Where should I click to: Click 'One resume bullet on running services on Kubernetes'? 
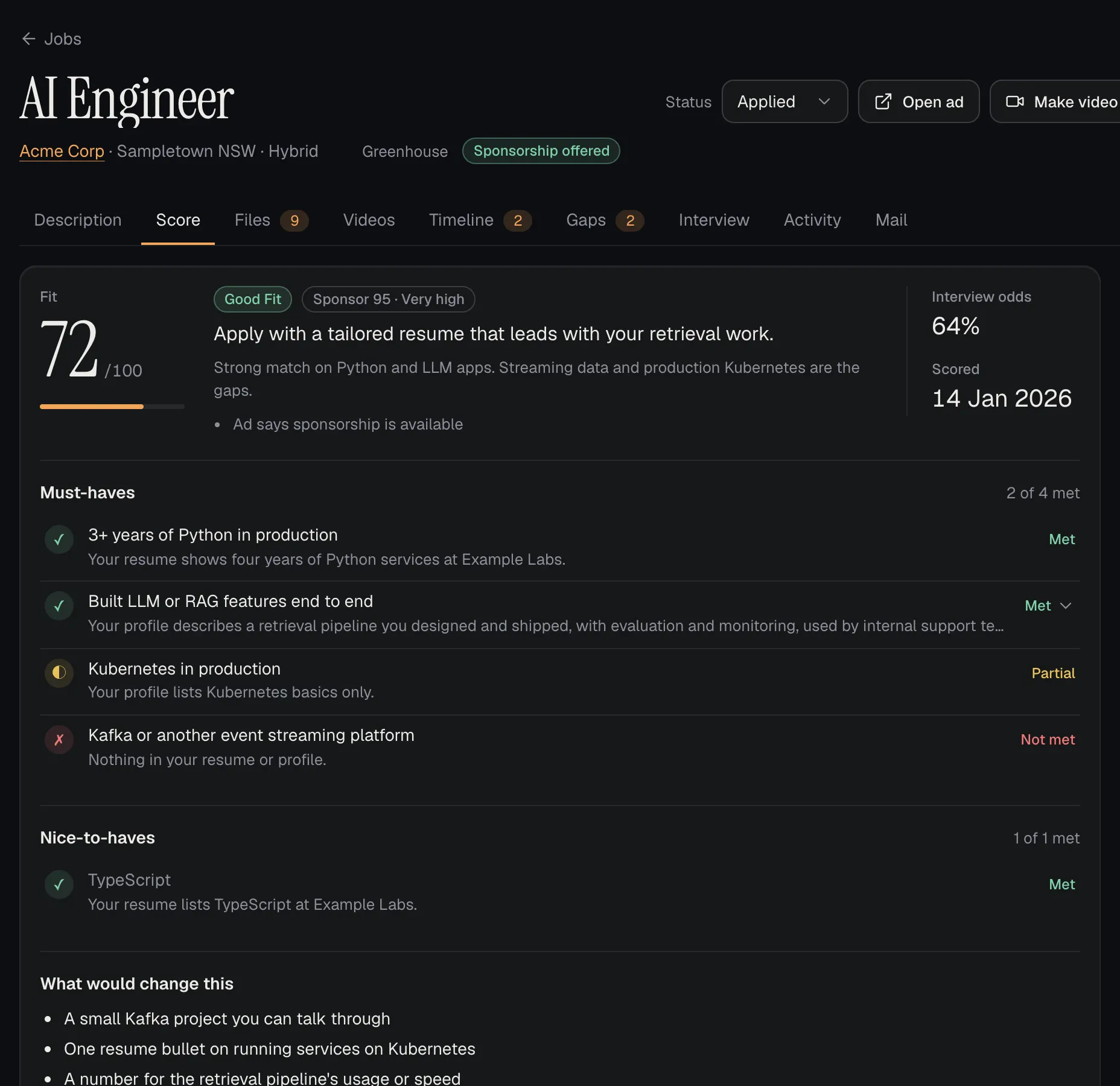(269, 1049)
